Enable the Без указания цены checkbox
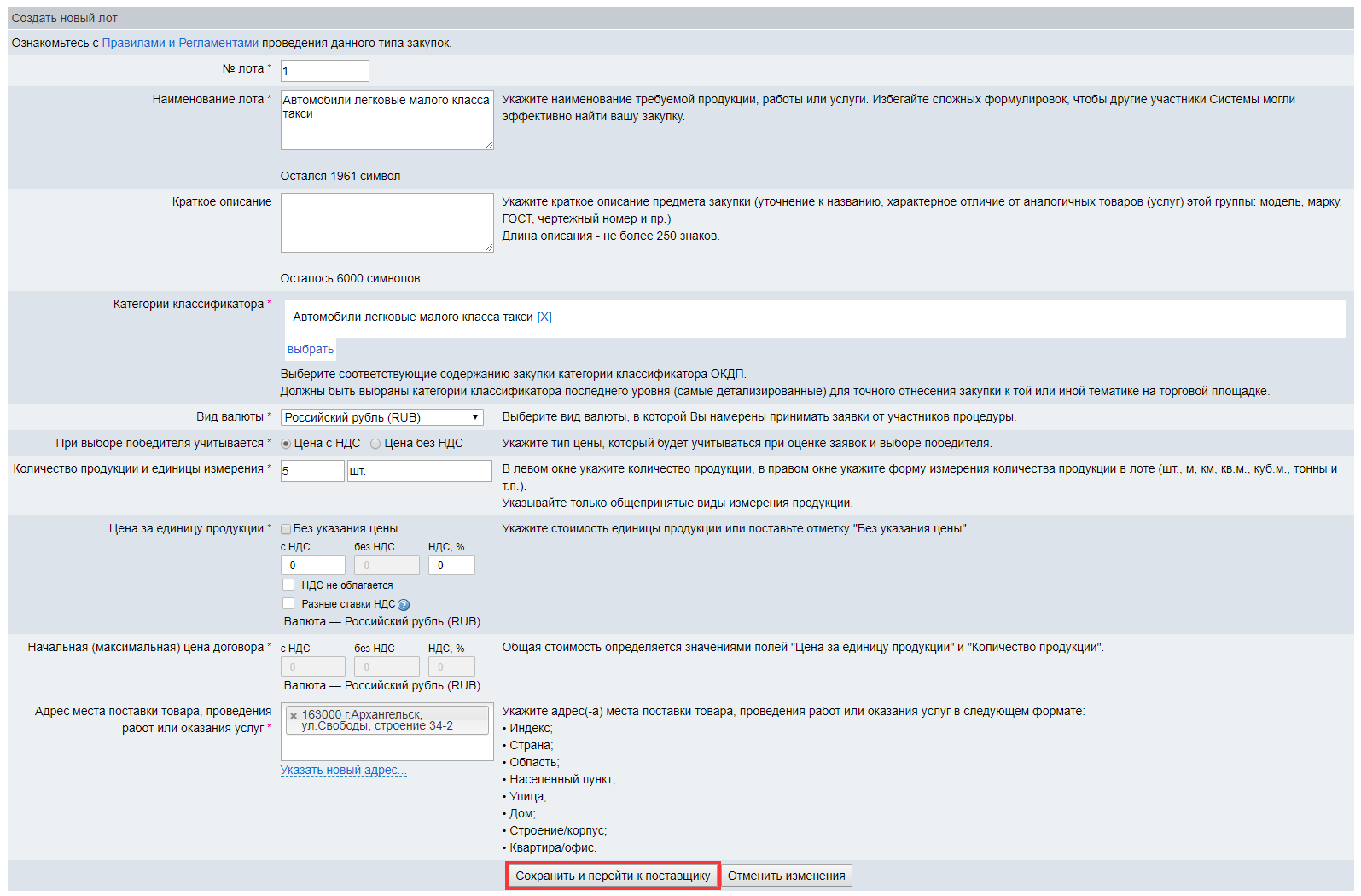1361x896 pixels. pos(286,529)
